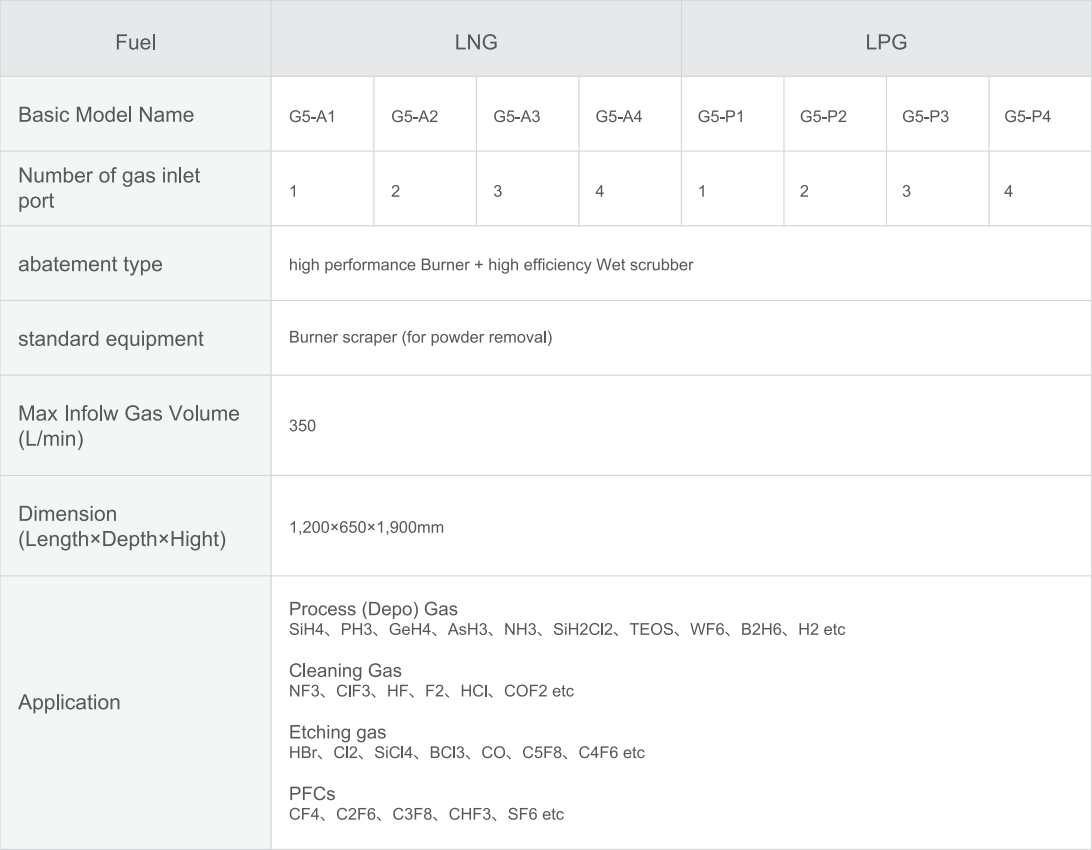Click the Fuel header label
This screenshot has height=850, width=1092.
point(135,42)
